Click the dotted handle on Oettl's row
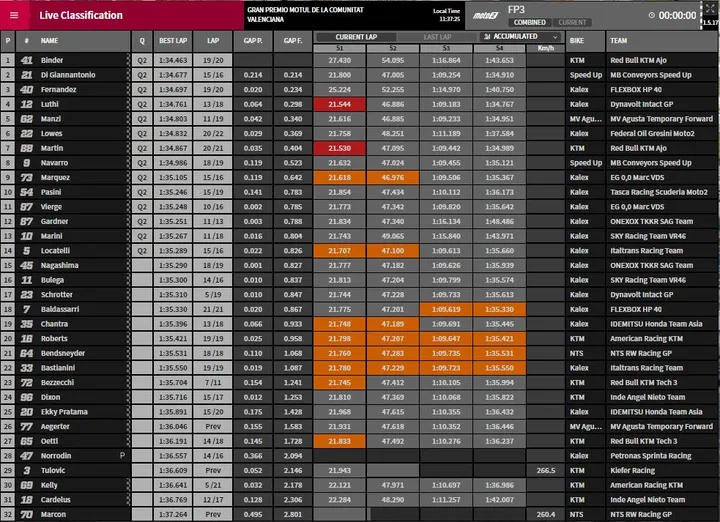720x522 pixels. pos(128,441)
